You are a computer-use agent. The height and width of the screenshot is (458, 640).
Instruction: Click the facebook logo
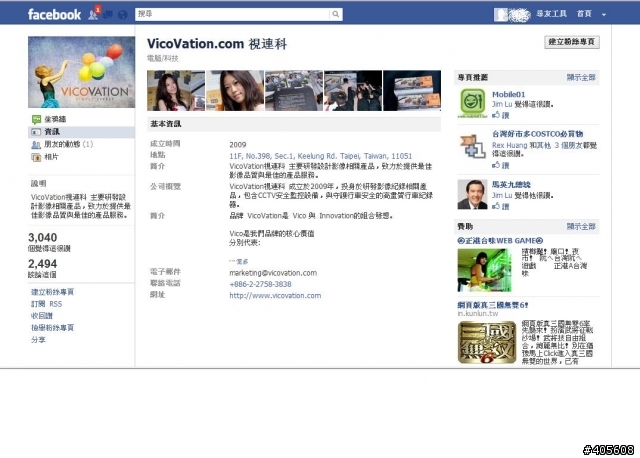pyautogui.click(x=54, y=14)
